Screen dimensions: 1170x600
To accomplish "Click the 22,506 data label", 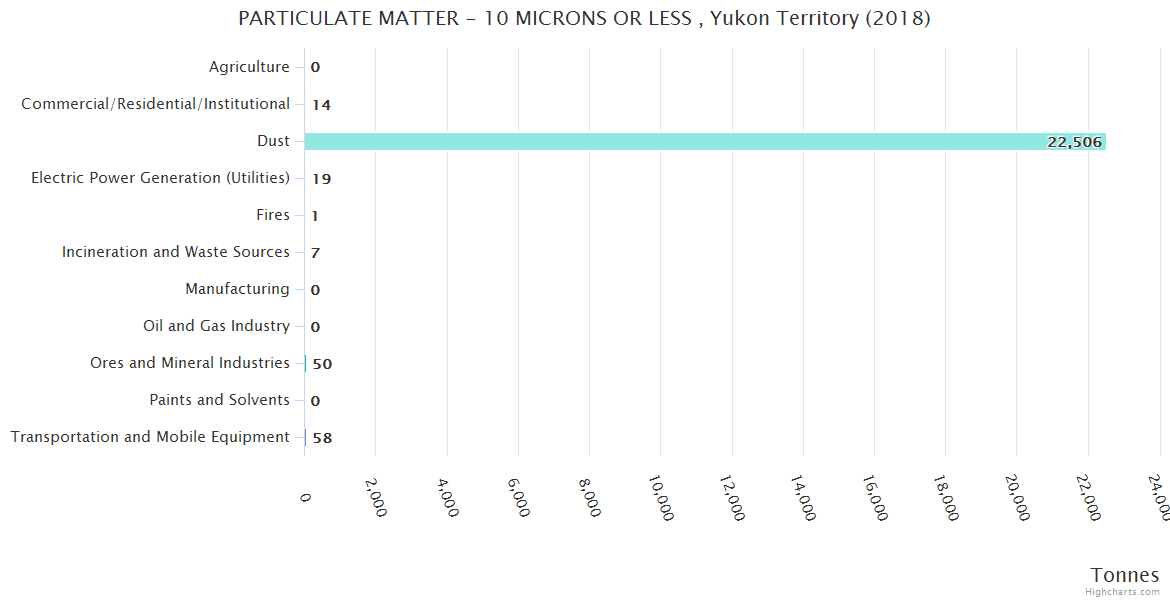I will pyautogui.click(x=1074, y=142).
